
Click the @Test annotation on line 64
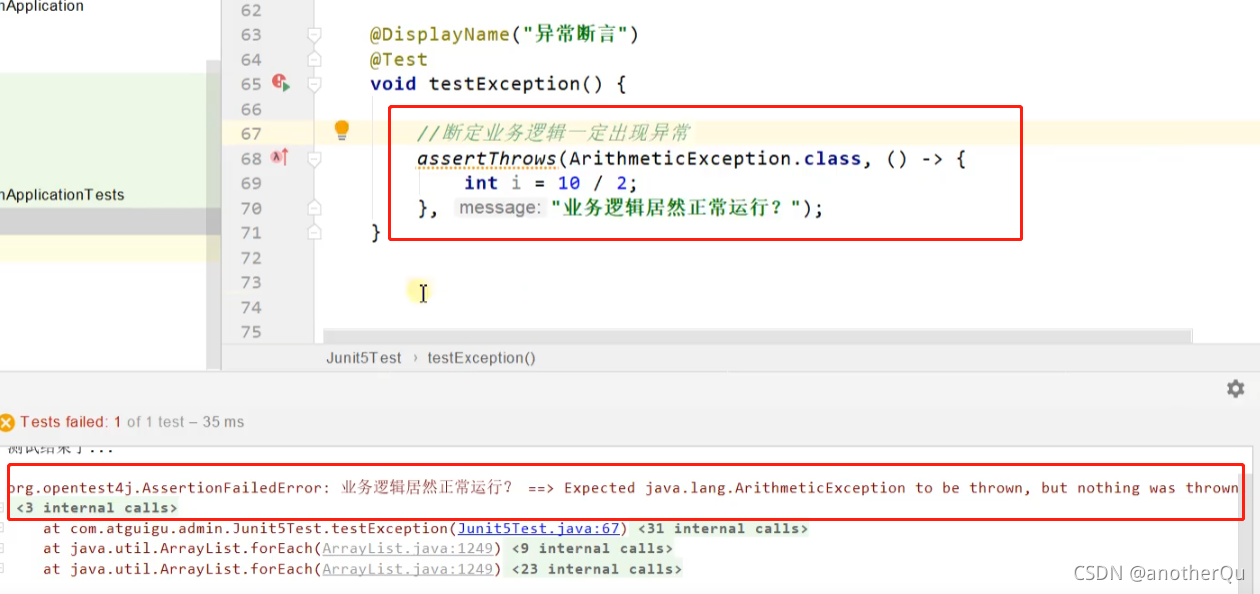tap(399, 60)
